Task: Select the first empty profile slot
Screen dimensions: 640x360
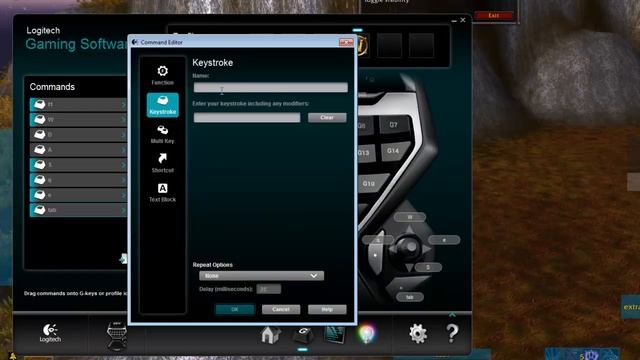Action: click(x=389, y=45)
